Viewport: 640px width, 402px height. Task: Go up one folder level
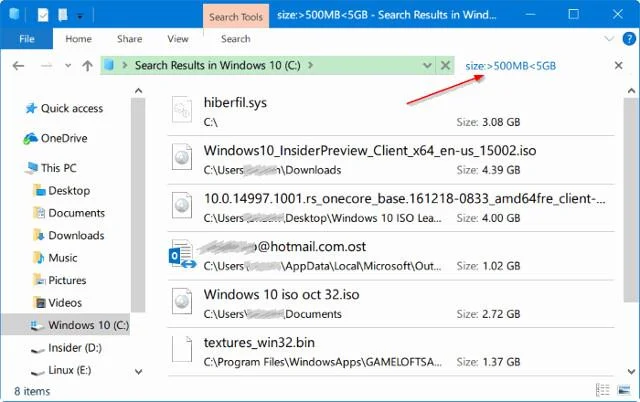[x=87, y=66]
